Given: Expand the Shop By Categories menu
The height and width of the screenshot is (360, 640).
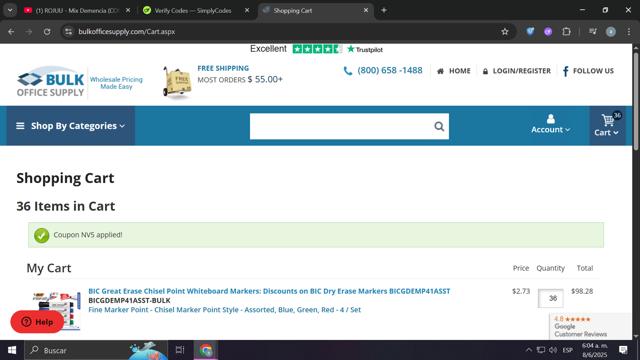Looking at the screenshot, I should pos(70,126).
